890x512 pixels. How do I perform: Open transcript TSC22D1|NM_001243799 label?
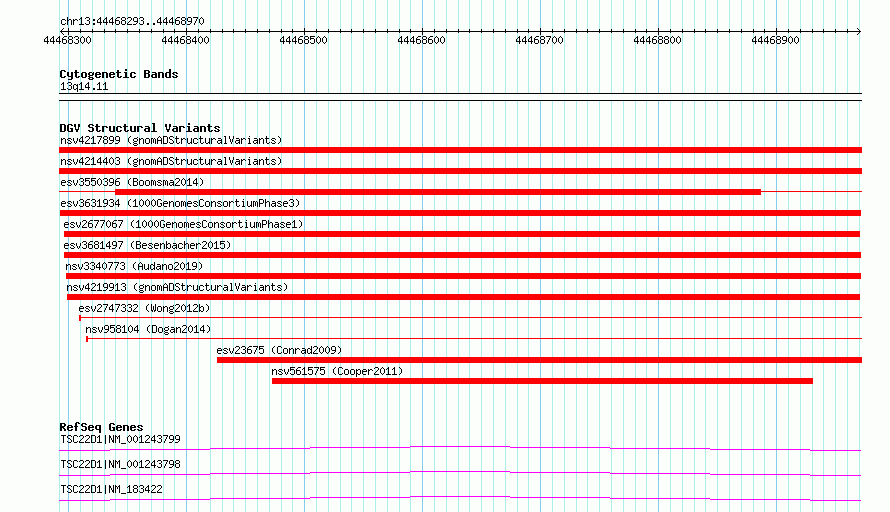(x=120, y=439)
